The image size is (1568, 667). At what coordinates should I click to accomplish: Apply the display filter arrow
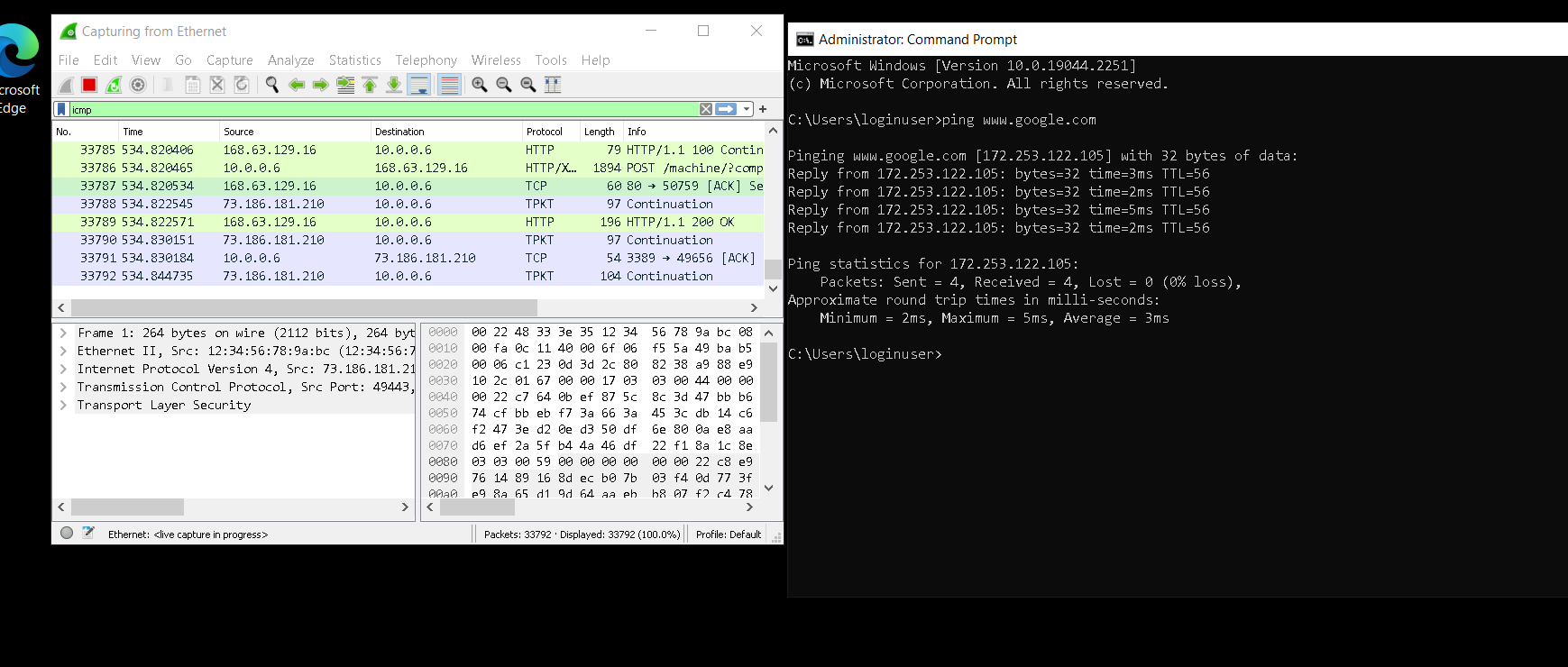pyautogui.click(x=726, y=109)
